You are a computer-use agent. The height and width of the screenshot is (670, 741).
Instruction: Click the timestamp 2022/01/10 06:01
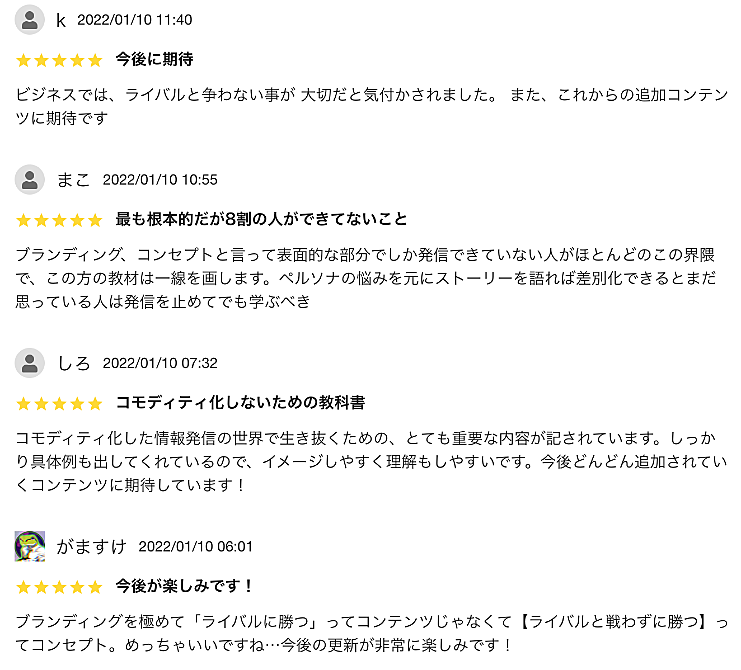(x=196, y=546)
